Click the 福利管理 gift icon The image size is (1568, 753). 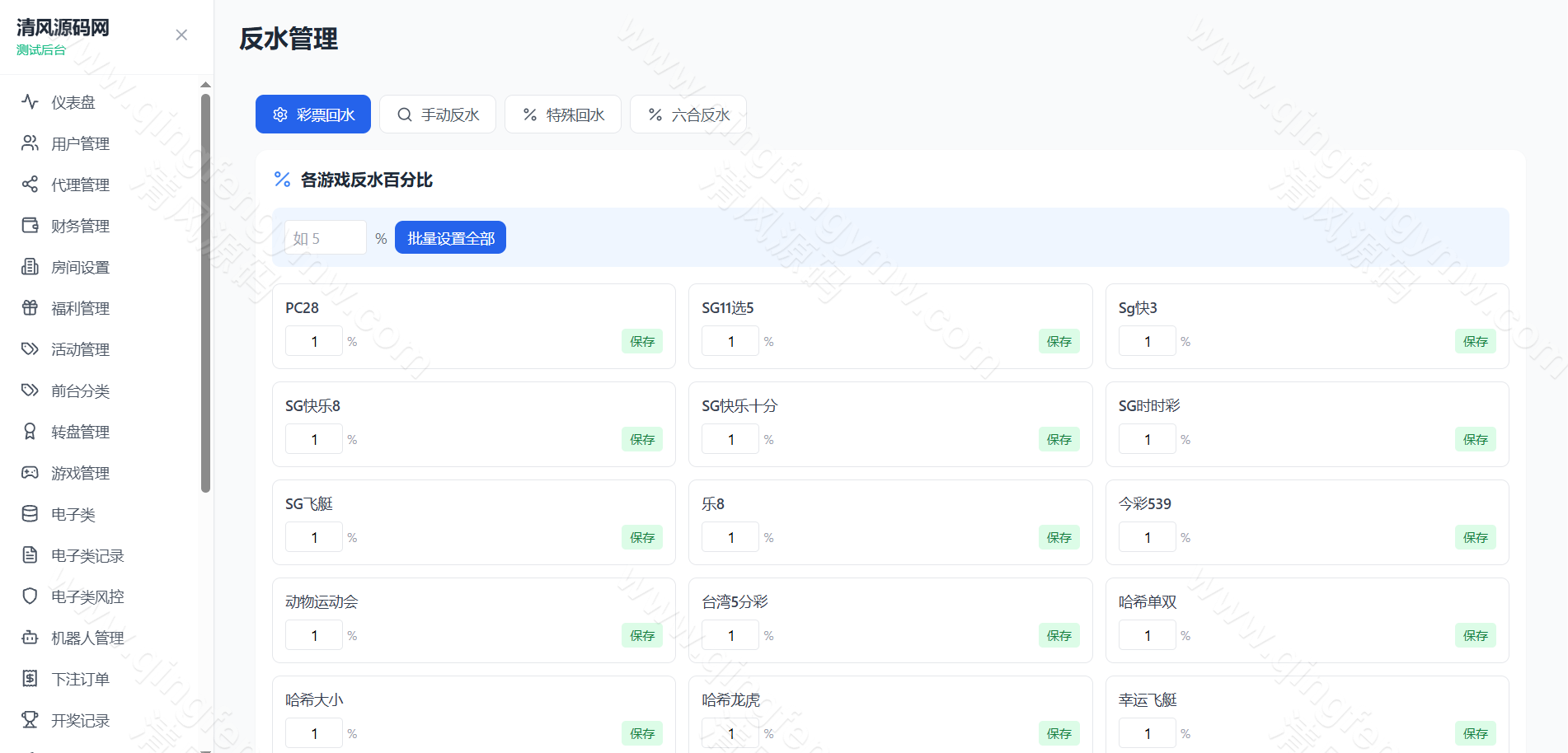coord(30,307)
